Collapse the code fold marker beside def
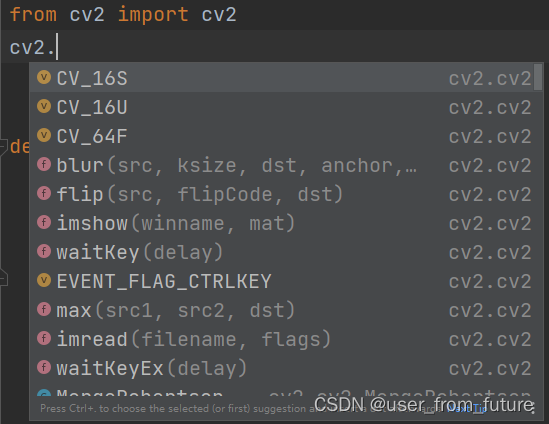 [x=3, y=147]
